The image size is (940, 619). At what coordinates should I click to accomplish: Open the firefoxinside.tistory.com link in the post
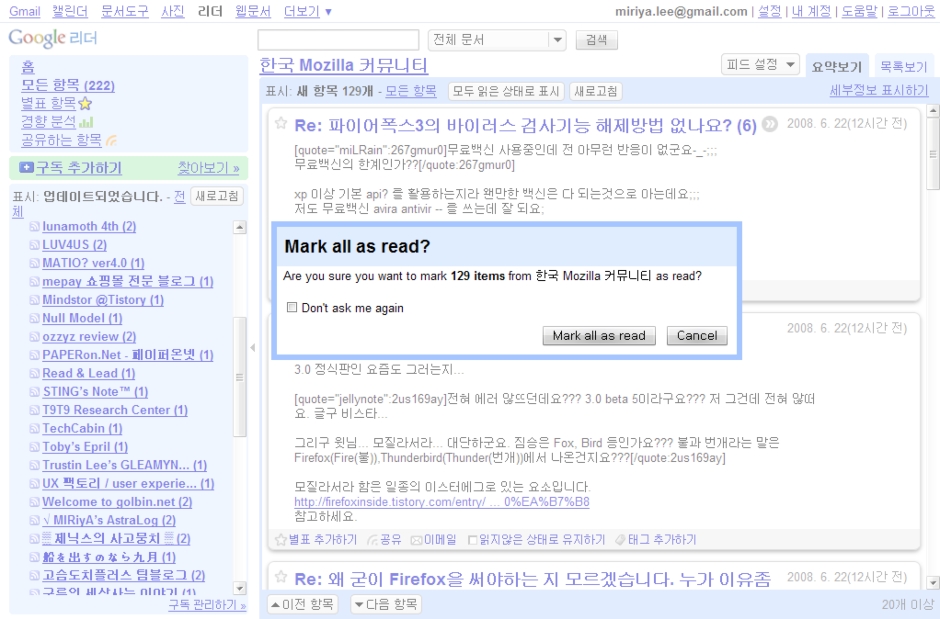(x=442, y=502)
